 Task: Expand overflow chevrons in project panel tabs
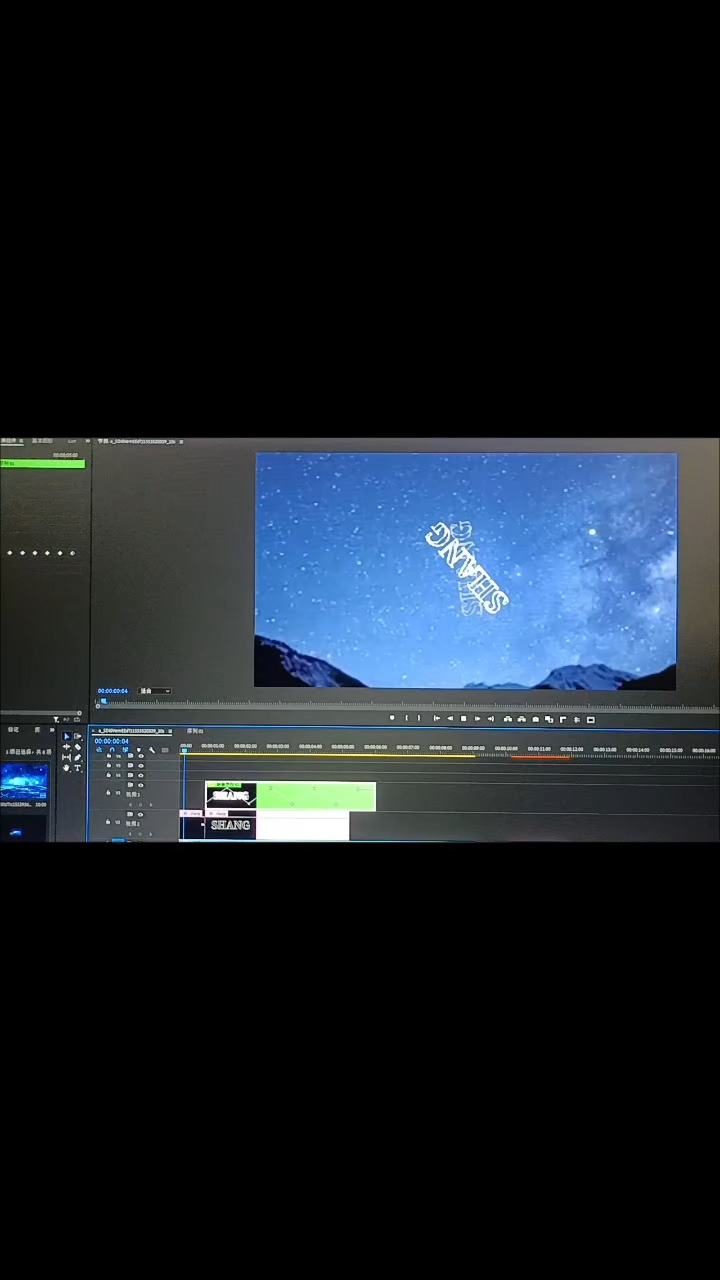point(52,730)
